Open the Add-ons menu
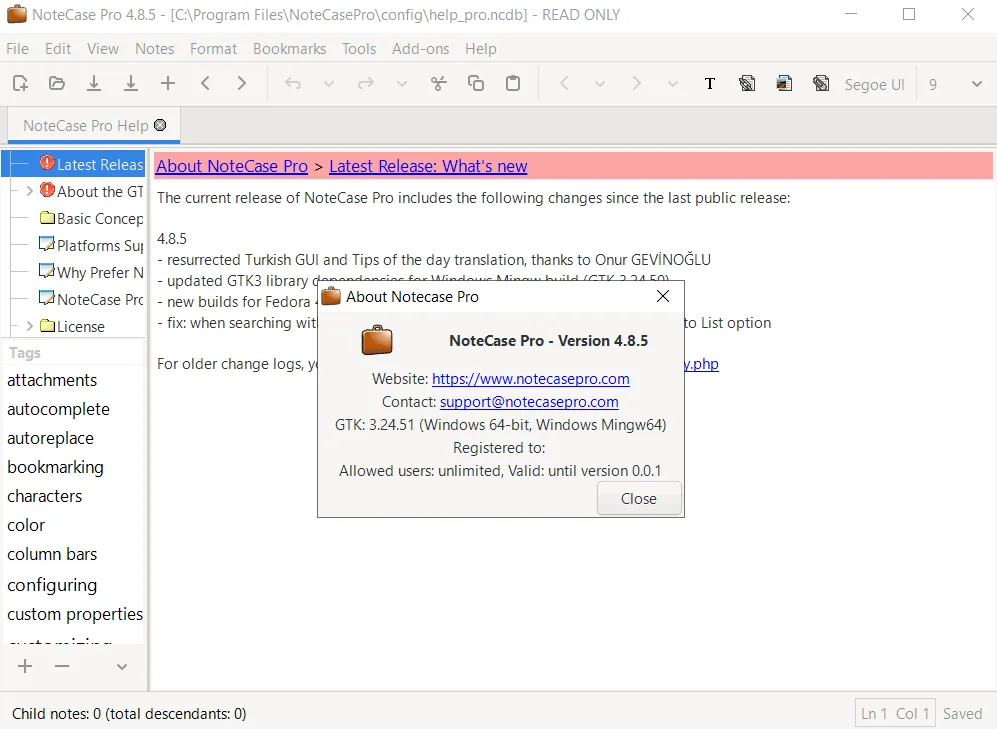The height and width of the screenshot is (729, 997). click(x=420, y=49)
